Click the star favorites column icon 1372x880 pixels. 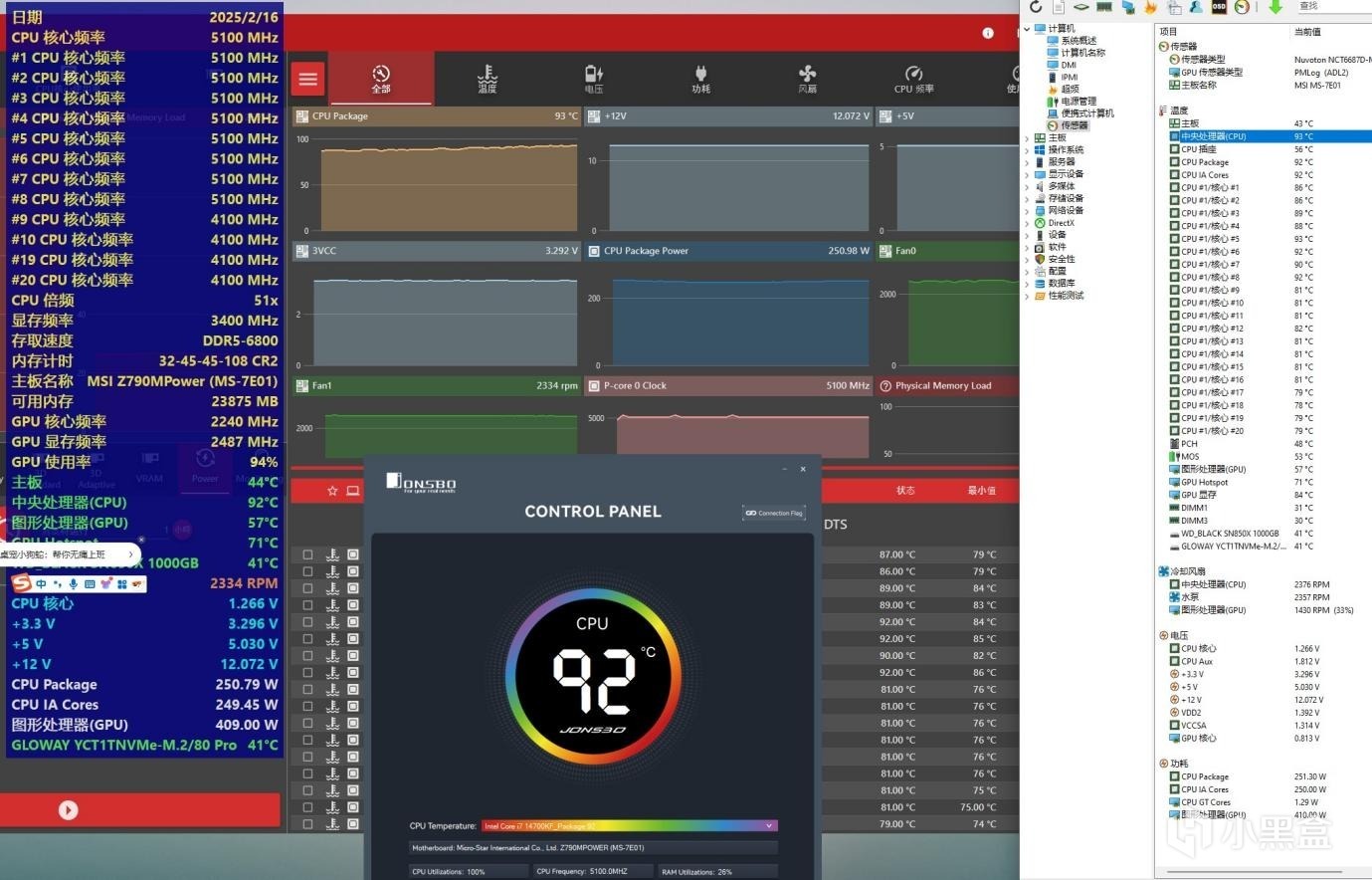click(x=332, y=491)
